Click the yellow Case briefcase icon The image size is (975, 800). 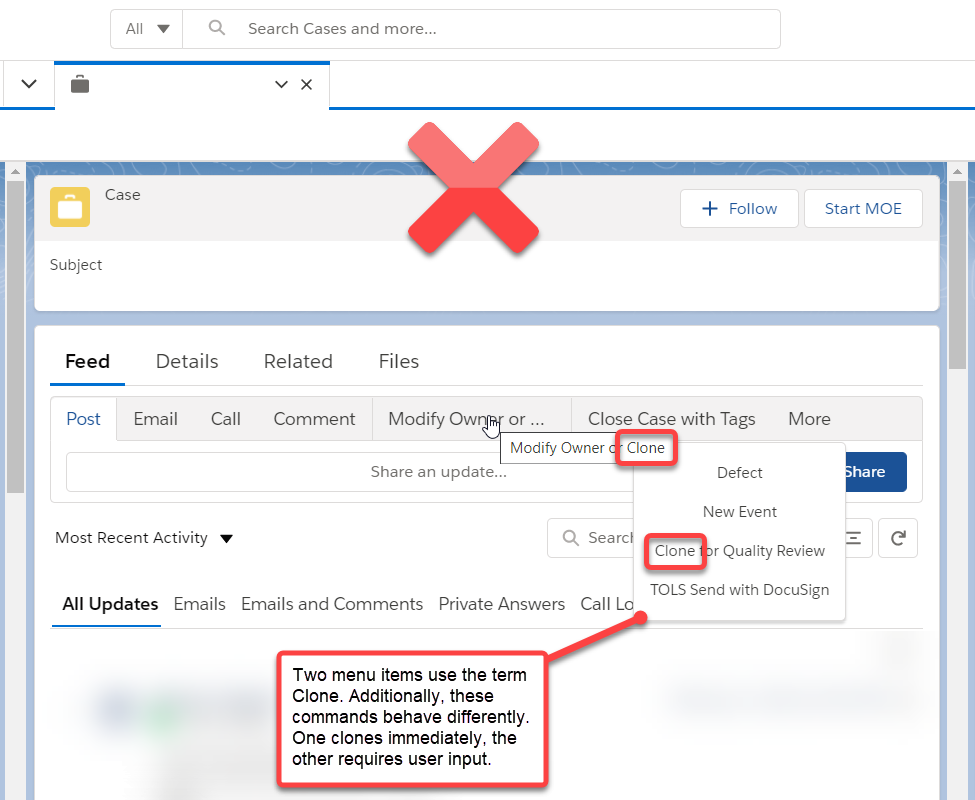(x=70, y=207)
